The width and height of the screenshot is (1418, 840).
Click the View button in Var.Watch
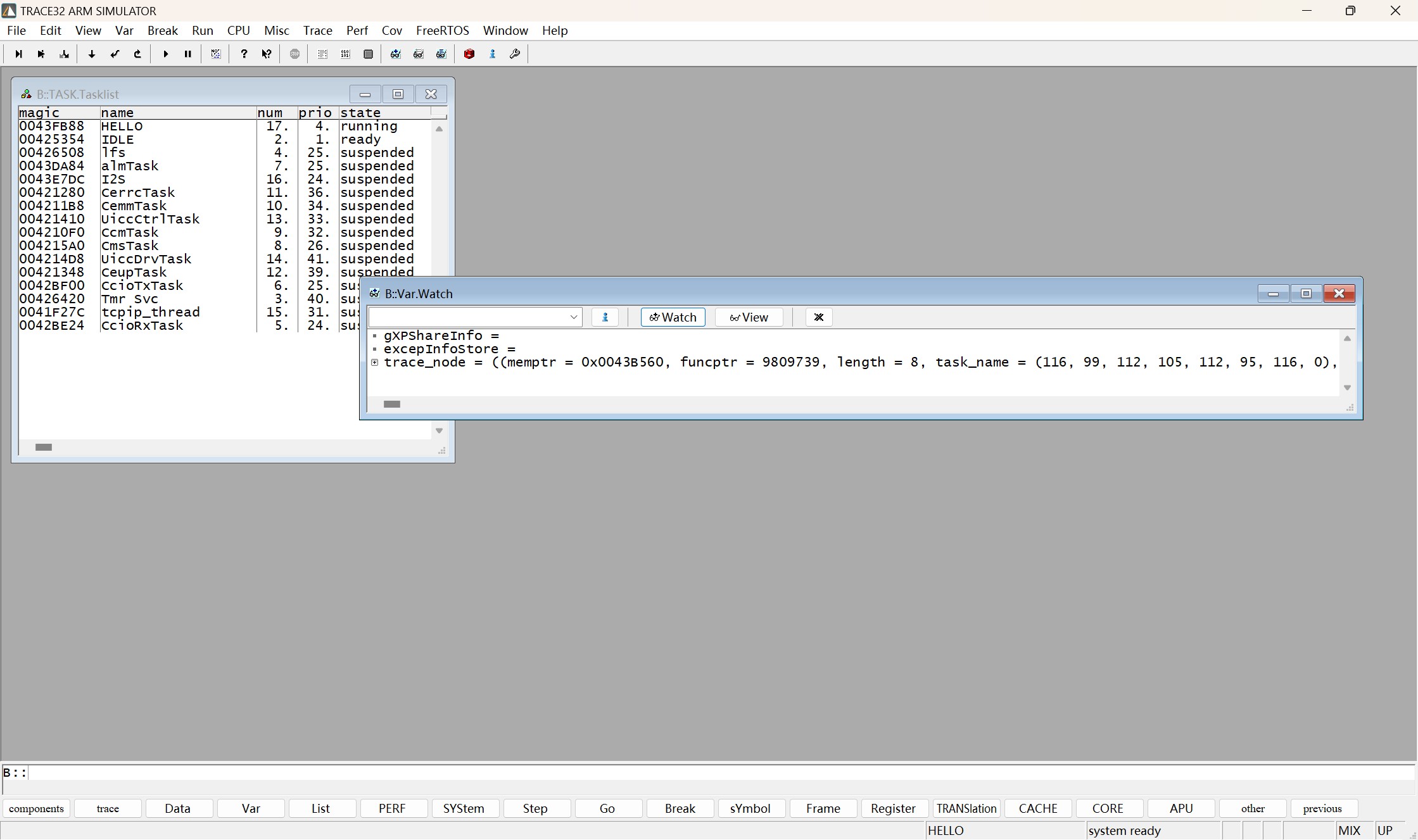[749, 317]
